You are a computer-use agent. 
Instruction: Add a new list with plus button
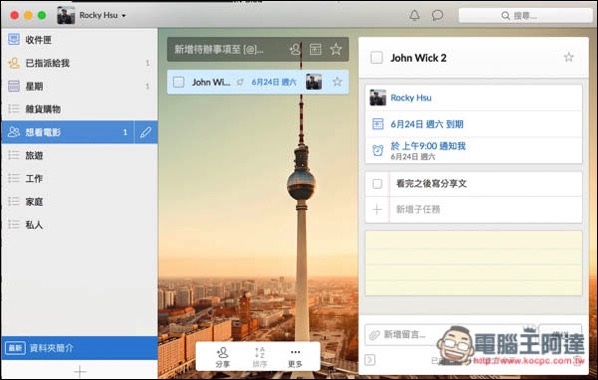point(80,371)
